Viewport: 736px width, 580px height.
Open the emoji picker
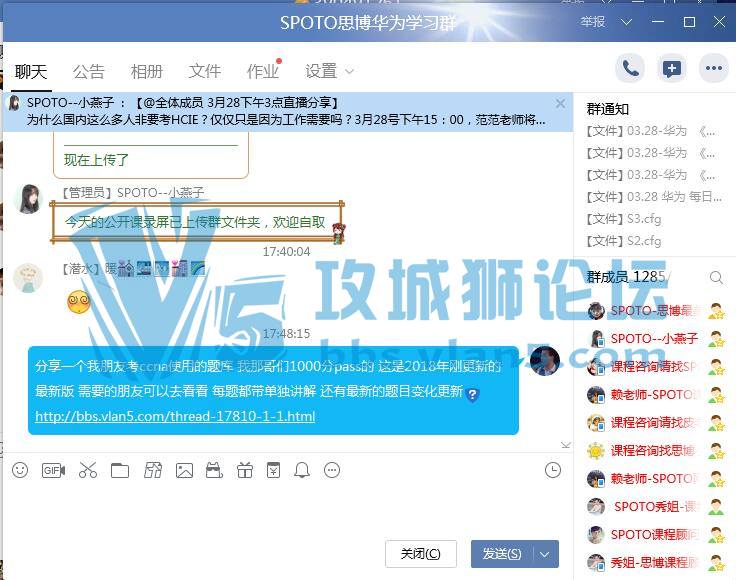tap(20, 470)
